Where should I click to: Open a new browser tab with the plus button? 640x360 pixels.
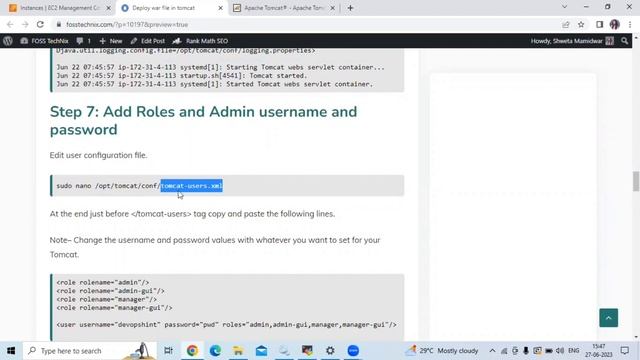[x=350, y=8]
